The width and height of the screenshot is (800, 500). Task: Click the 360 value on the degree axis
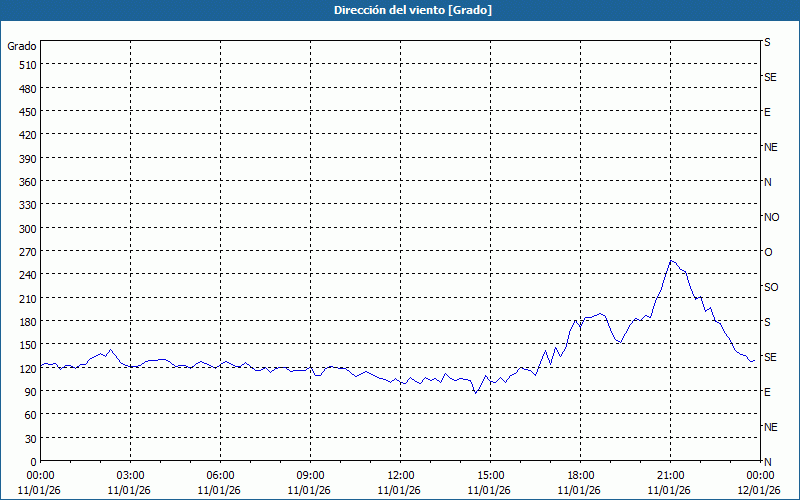[27, 182]
